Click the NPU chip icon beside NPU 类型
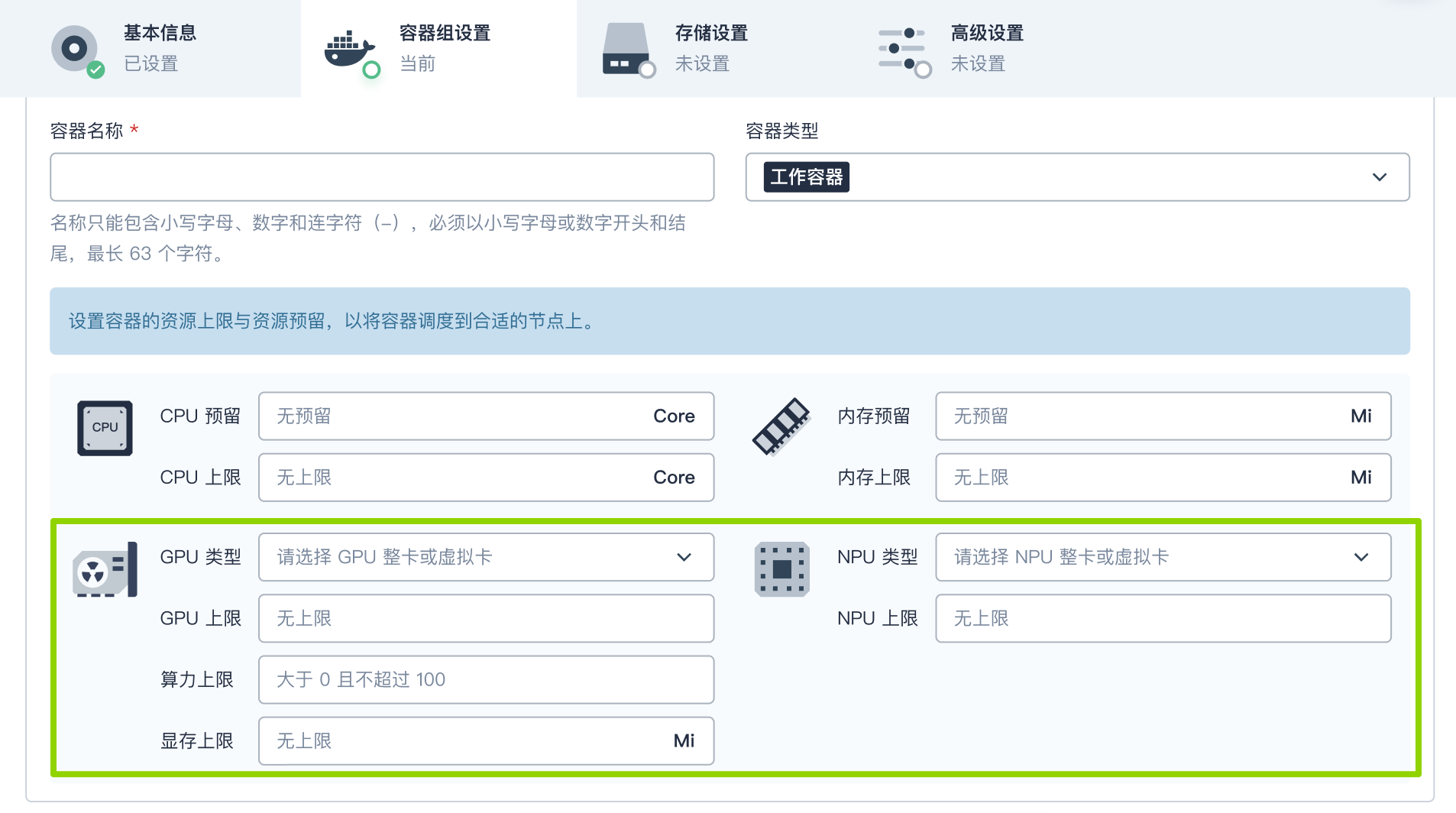1456x813 pixels. (x=781, y=569)
